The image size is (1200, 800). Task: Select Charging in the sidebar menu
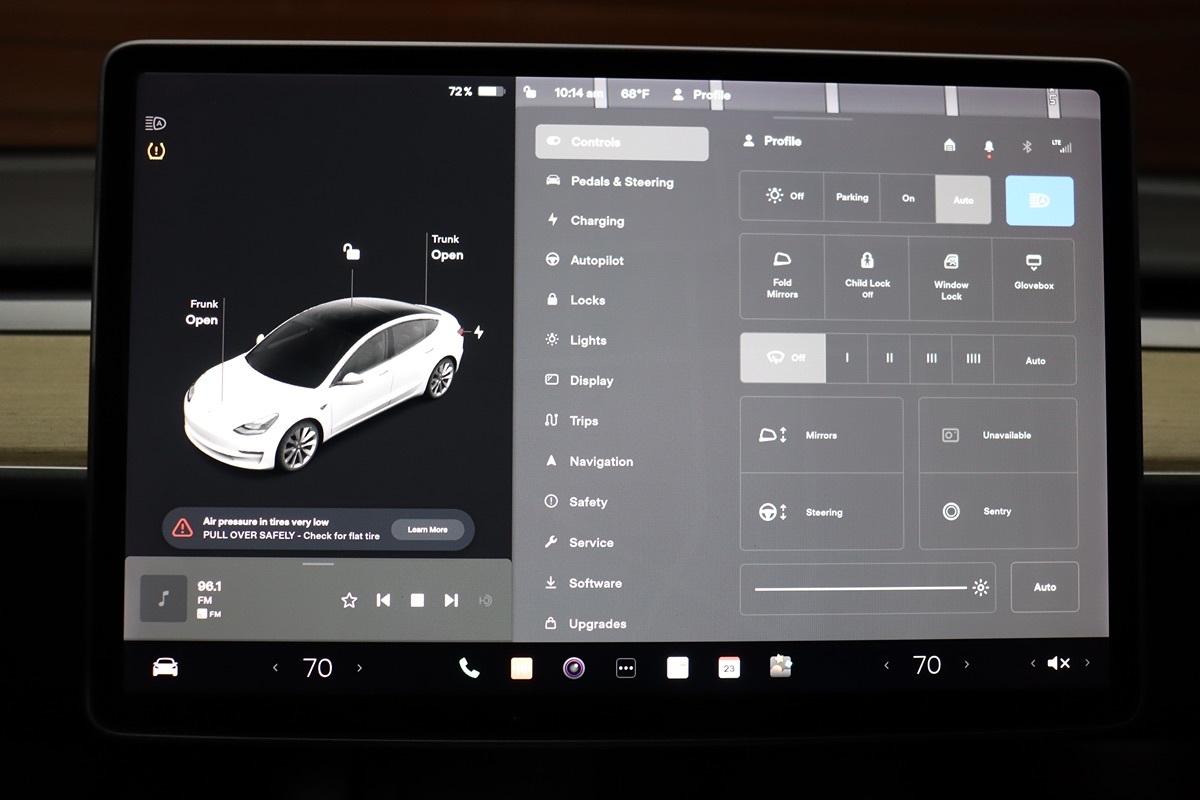pyautogui.click(x=597, y=221)
